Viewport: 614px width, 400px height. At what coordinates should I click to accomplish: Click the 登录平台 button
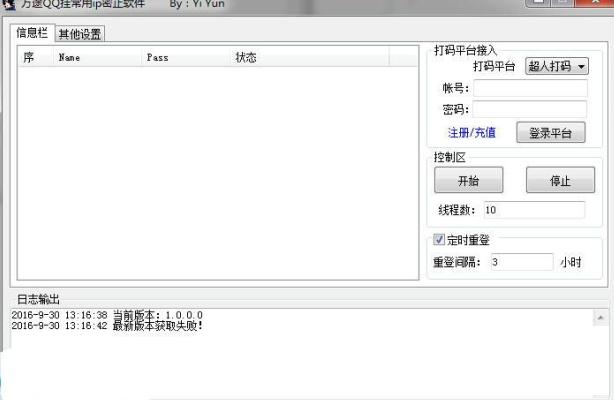tap(551, 132)
